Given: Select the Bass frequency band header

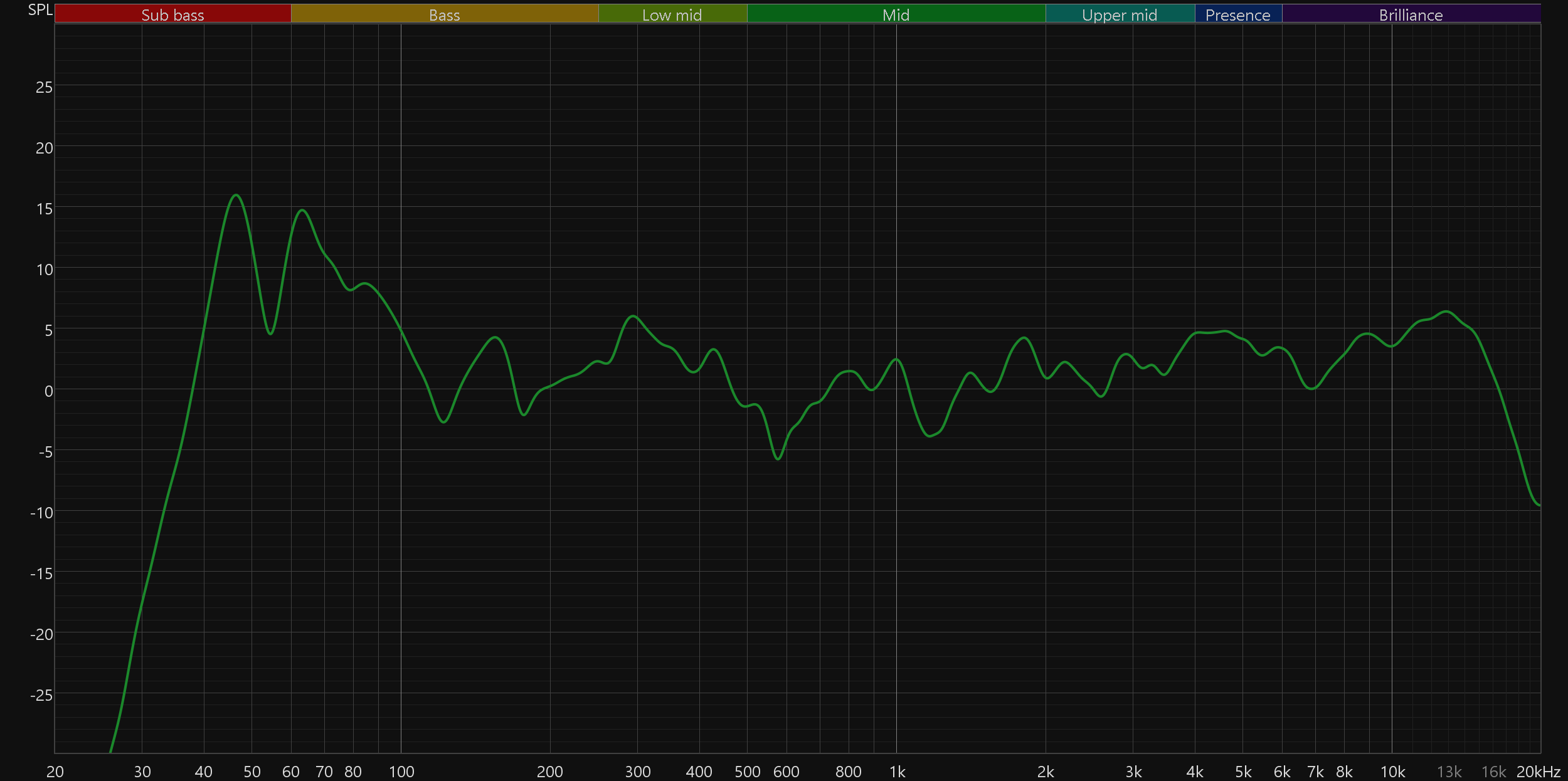Looking at the screenshot, I should point(444,14).
